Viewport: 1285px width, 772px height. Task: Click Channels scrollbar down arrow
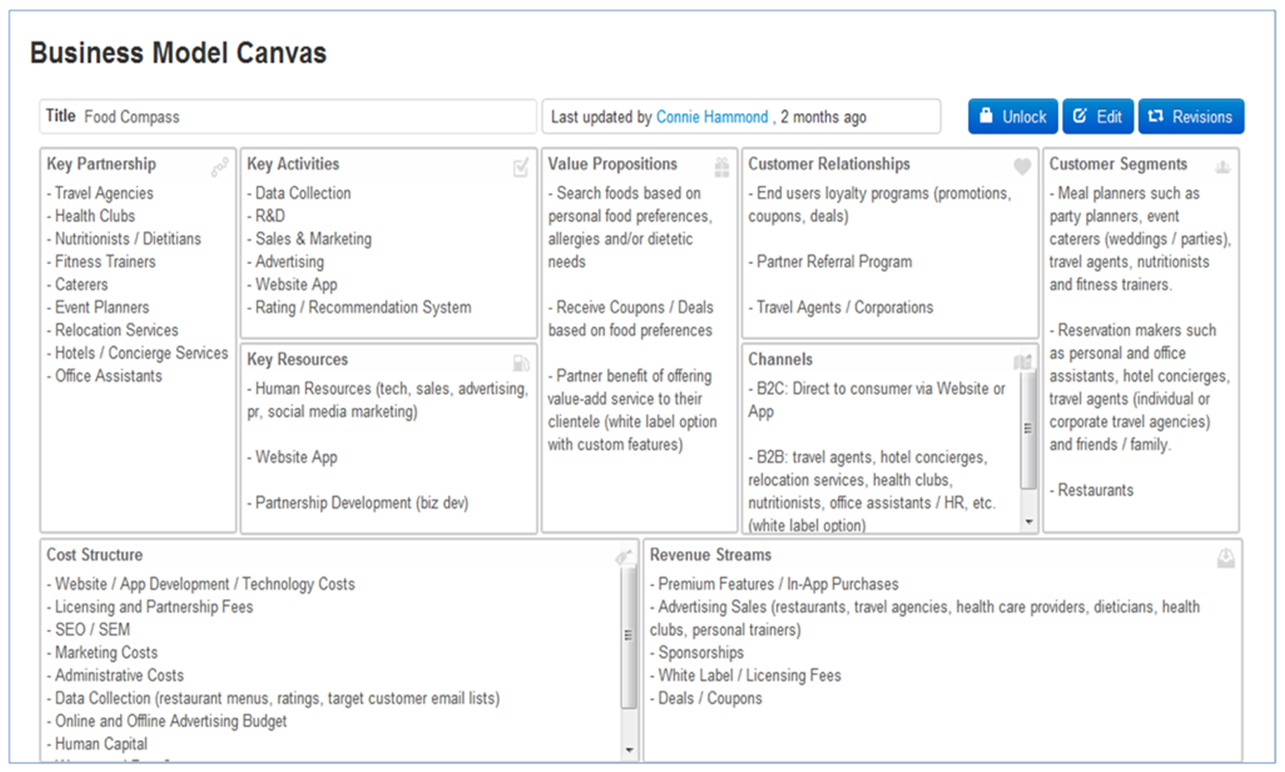1029,523
